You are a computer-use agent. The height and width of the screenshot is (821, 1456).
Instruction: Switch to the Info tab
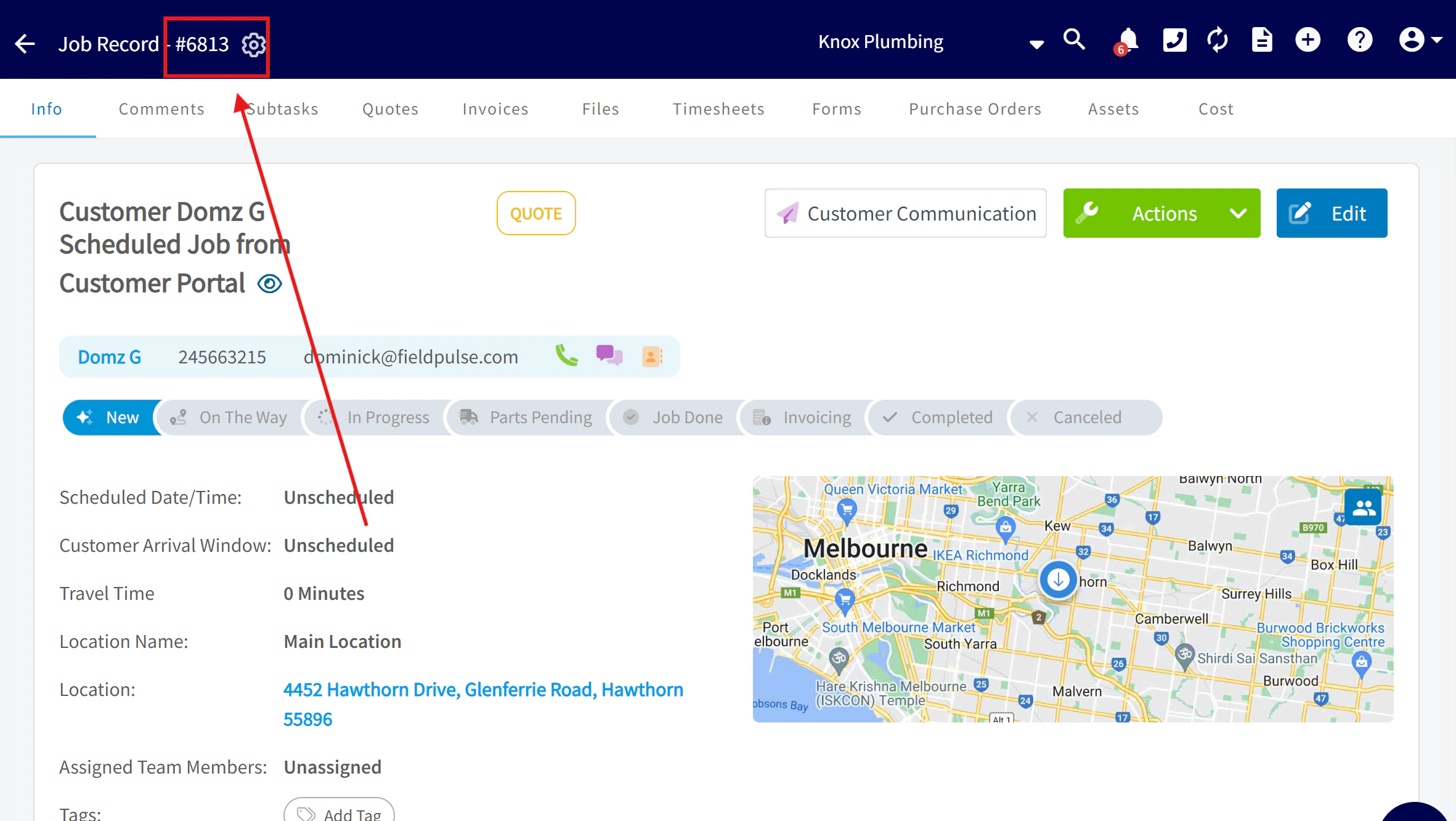pyautogui.click(x=47, y=109)
